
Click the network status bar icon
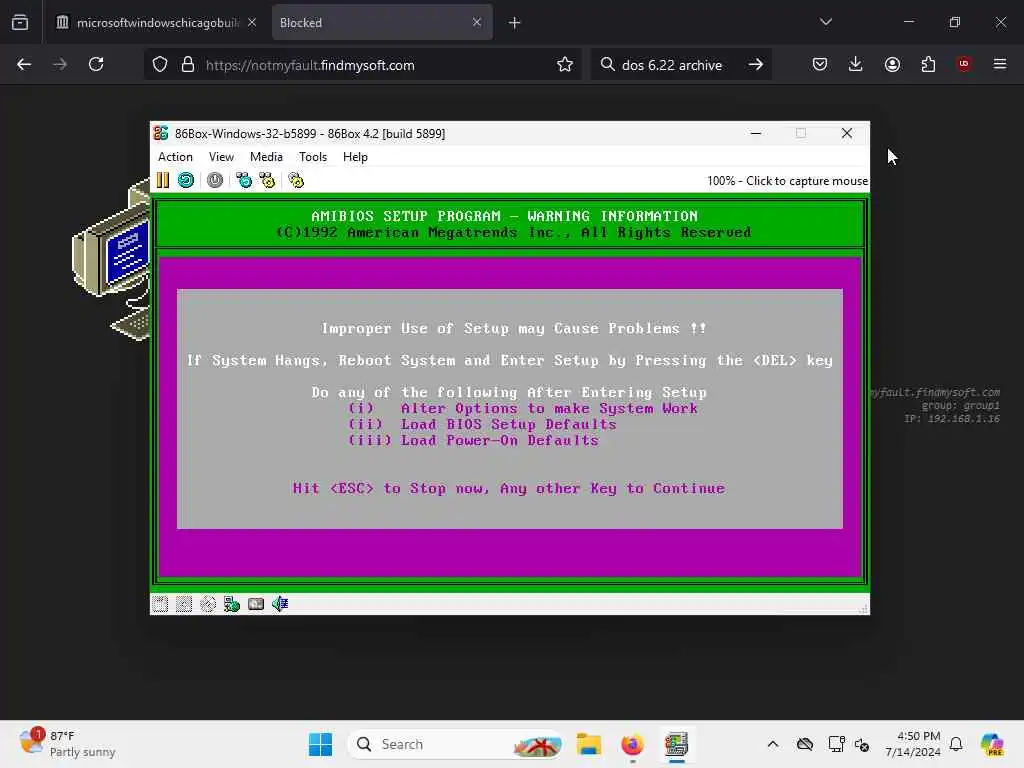click(x=232, y=604)
